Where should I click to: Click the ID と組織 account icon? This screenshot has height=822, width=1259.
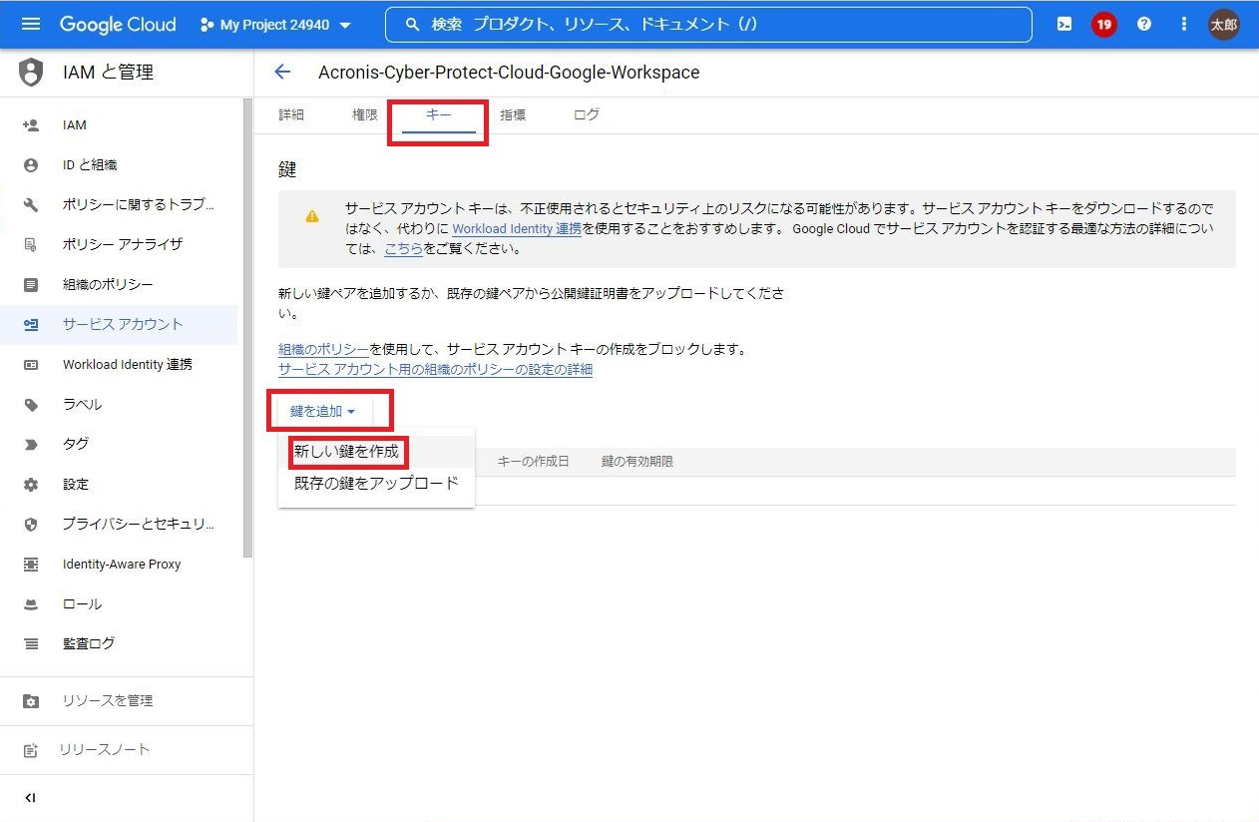point(31,165)
